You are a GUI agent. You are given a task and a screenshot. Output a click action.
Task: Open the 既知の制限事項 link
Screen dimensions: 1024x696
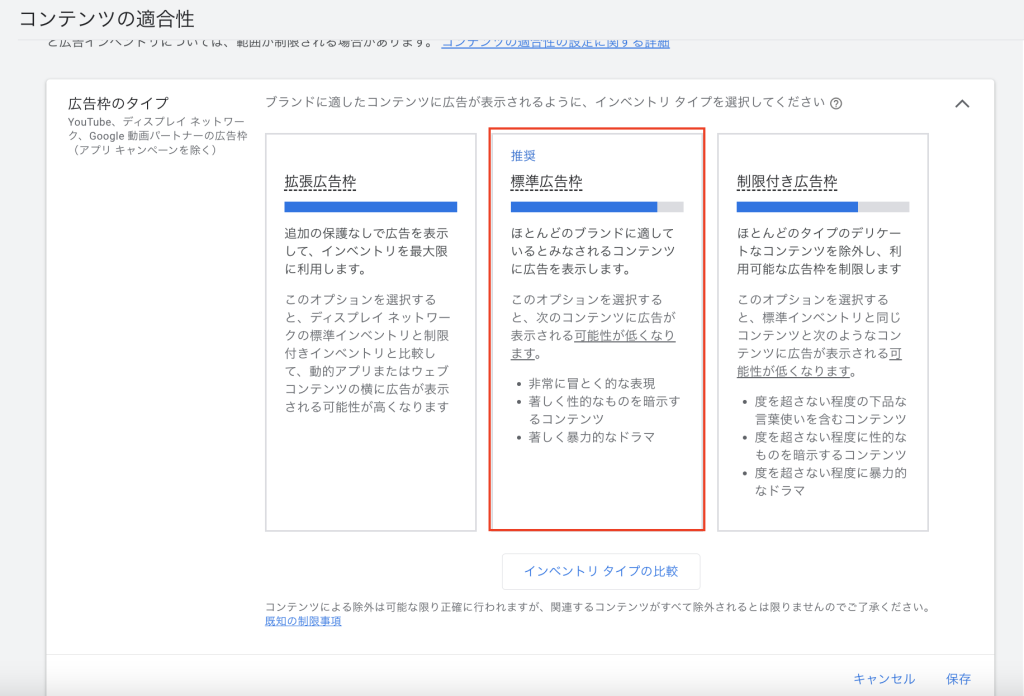coord(303,621)
